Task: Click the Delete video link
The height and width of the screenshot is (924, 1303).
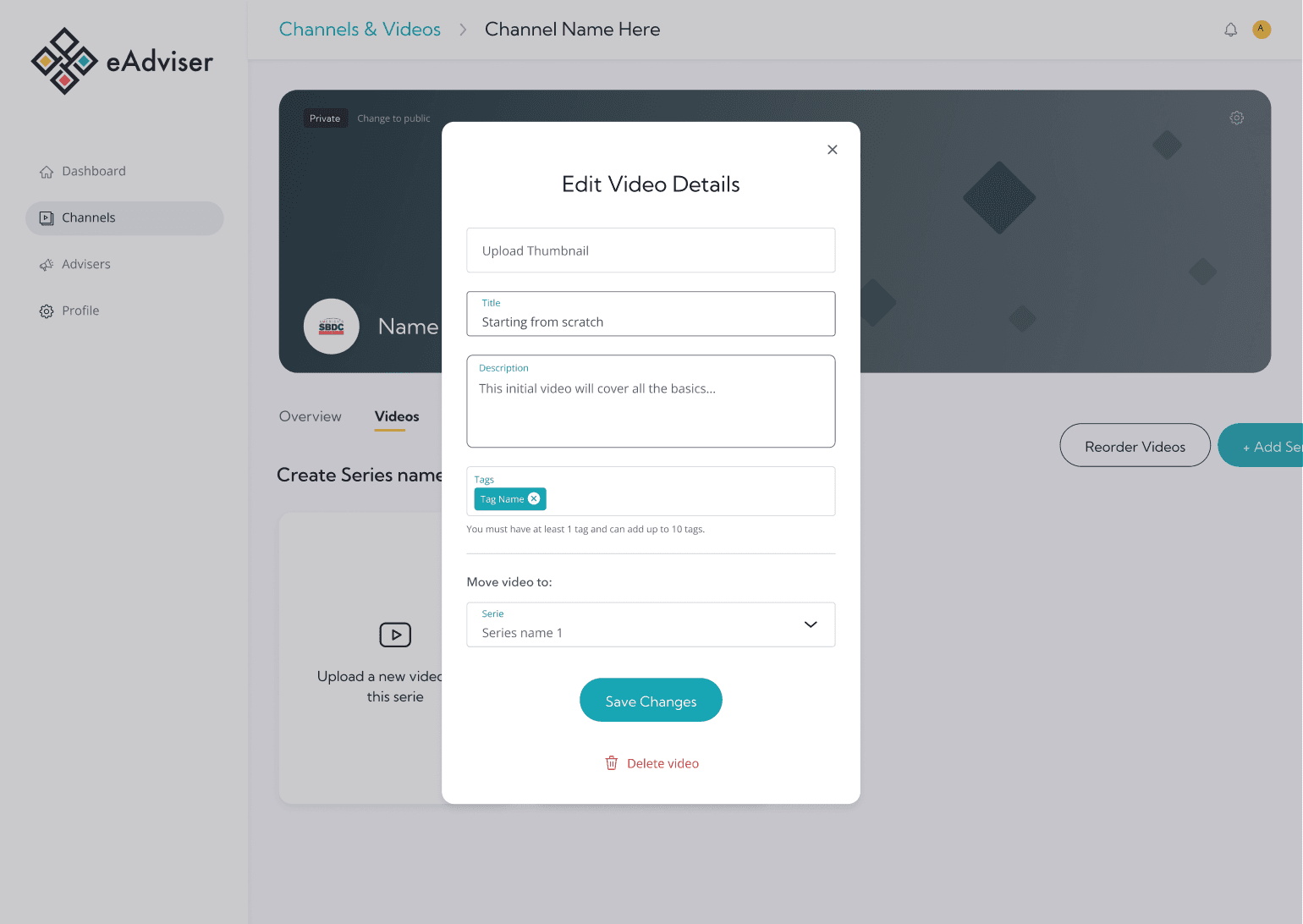Action: [662, 762]
